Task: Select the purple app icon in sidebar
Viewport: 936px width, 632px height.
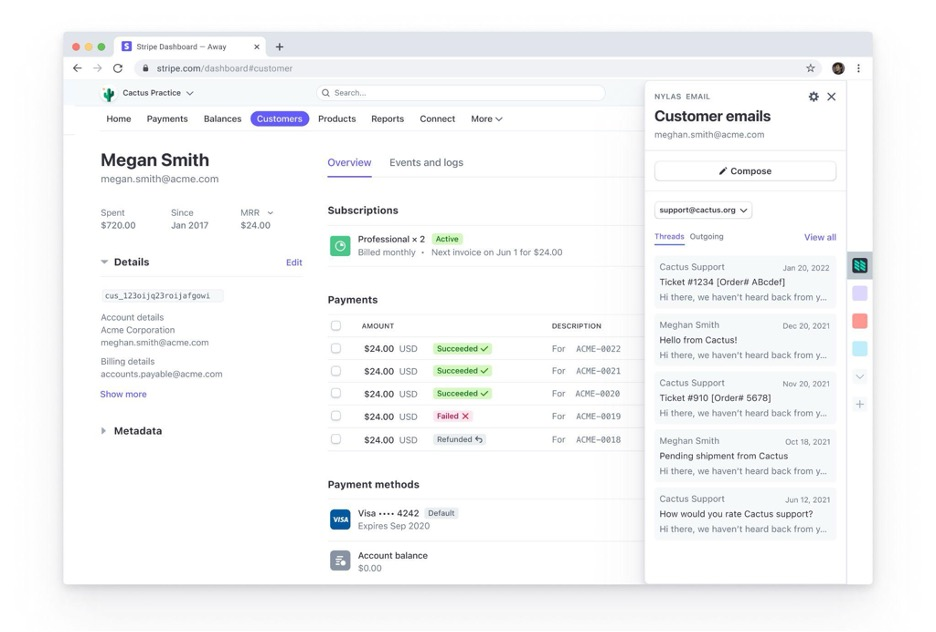Action: point(860,293)
